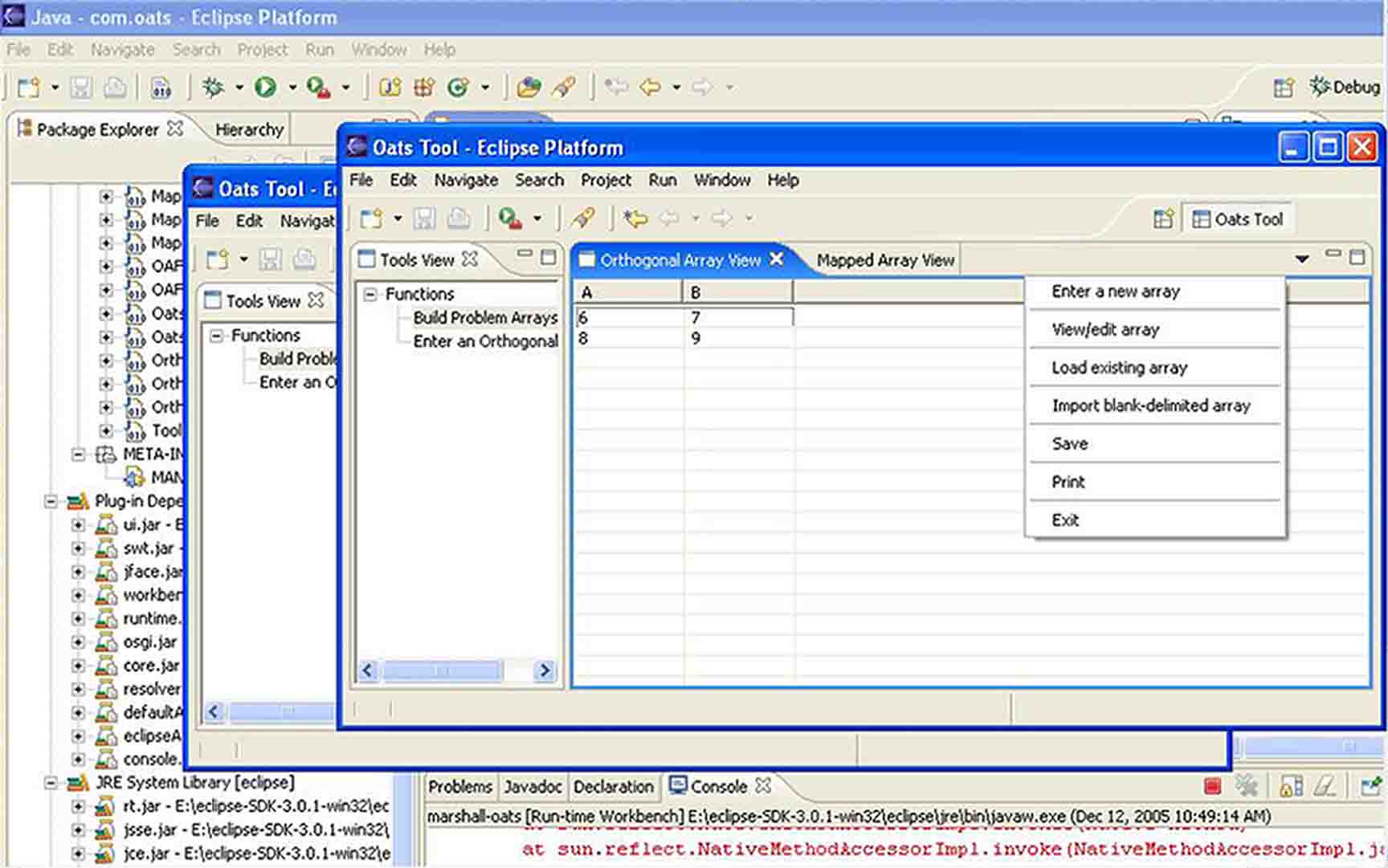
Task: Click horizontal scrollbar thumb in front Tools View
Action: [x=443, y=670]
